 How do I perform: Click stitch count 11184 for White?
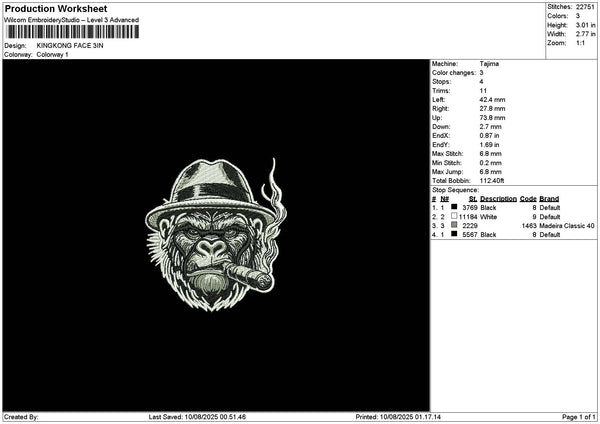tap(468, 217)
